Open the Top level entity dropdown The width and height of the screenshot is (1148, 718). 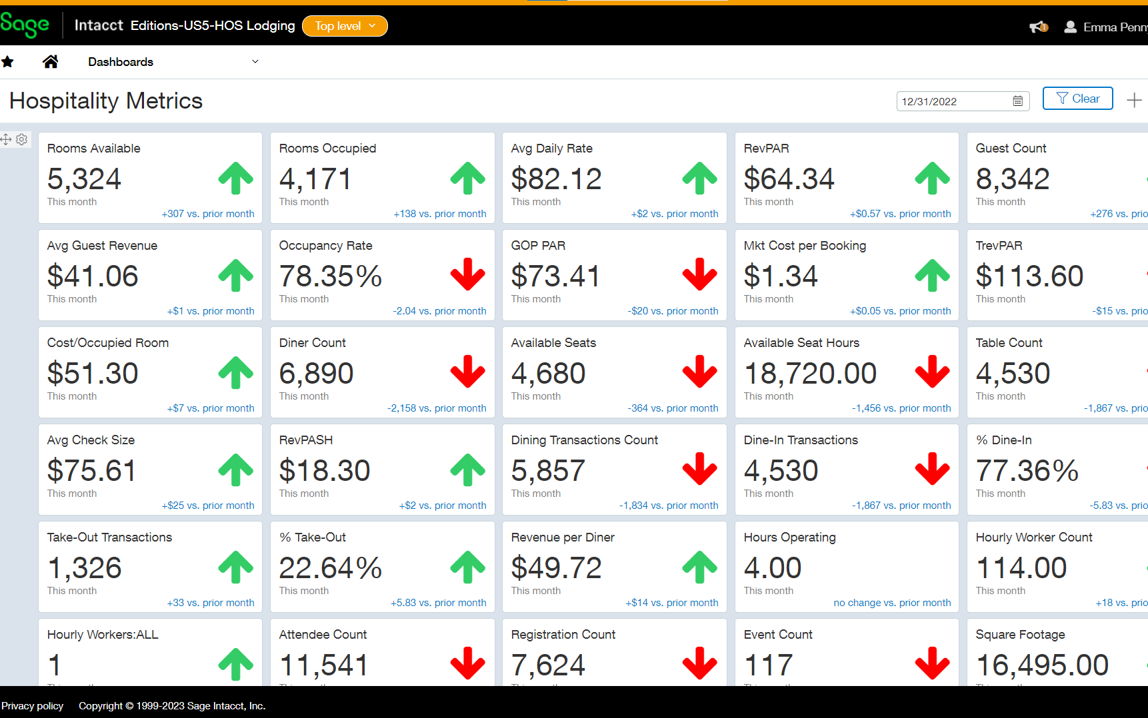pyautogui.click(x=345, y=26)
